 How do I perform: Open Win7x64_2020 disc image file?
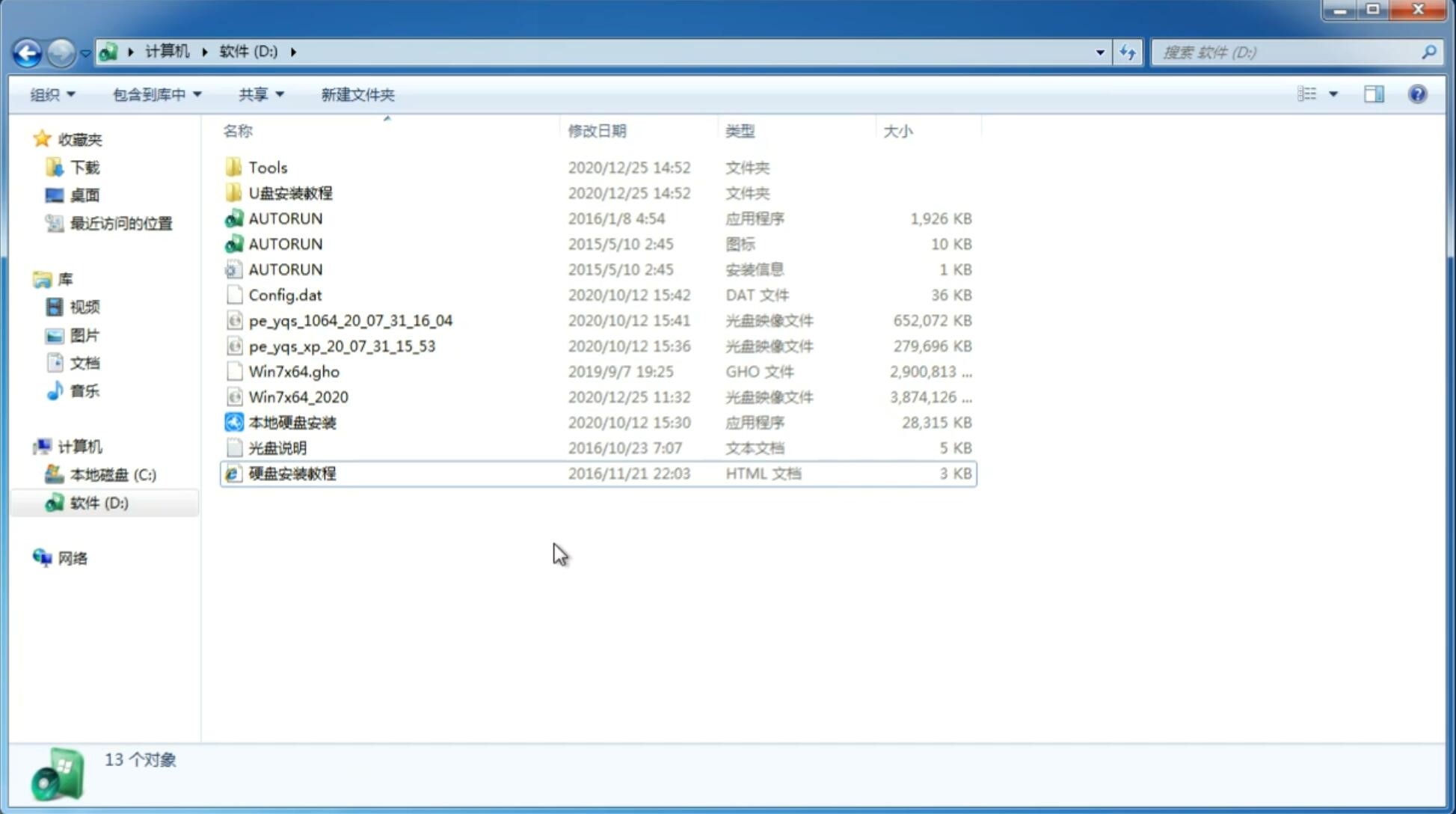click(x=299, y=397)
